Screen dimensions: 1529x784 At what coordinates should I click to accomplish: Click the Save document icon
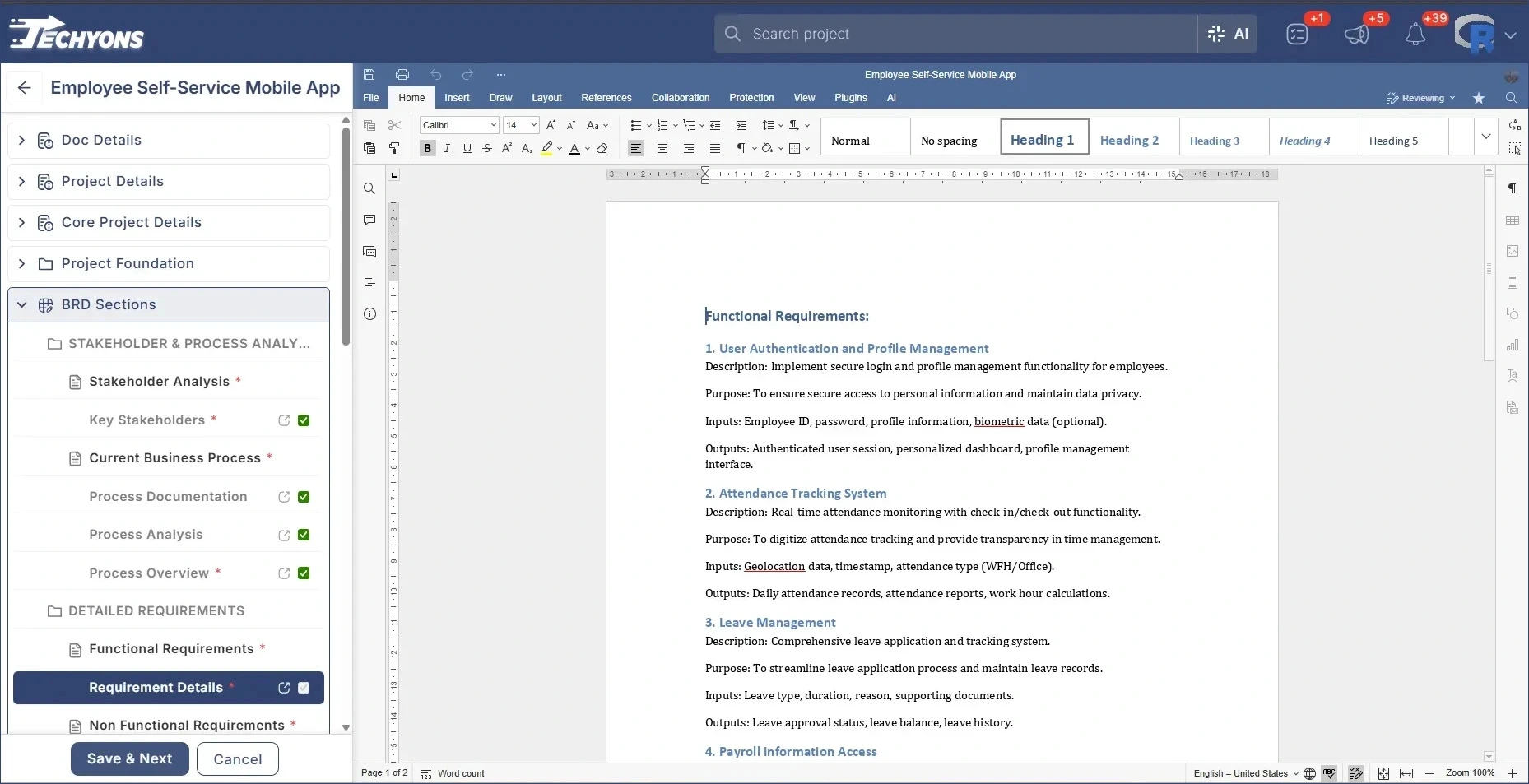[x=369, y=75]
